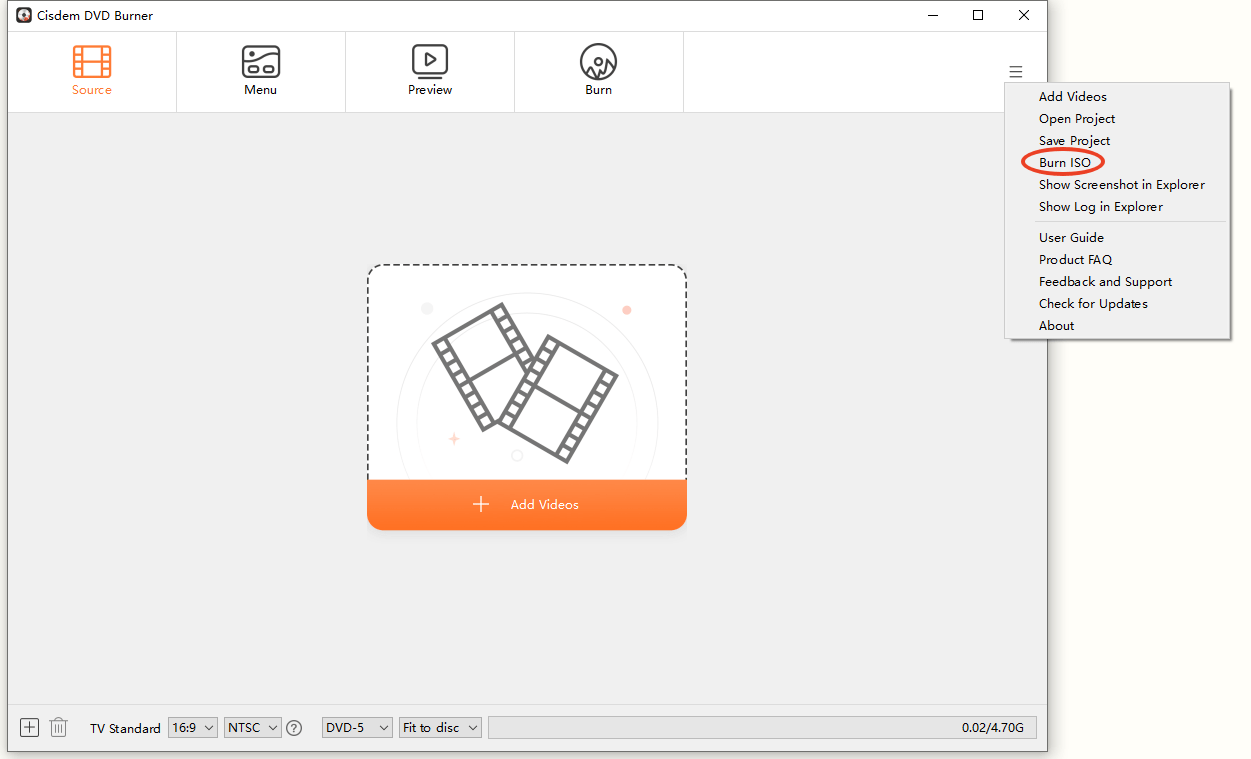Select Check for Updates menu item
This screenshot has width=1251, height=759.
pyautogui.click(x=1093, y=304)
